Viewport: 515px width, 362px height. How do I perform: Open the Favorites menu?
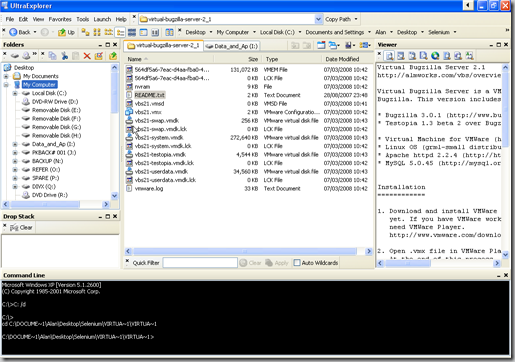click(x=60, y=19)
